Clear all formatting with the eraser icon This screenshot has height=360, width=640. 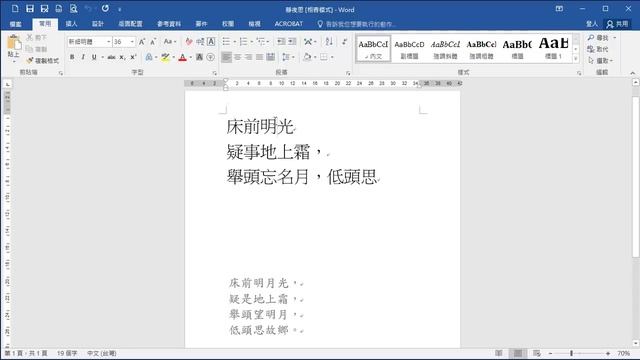pyautogui.click(x=189, y=42)
